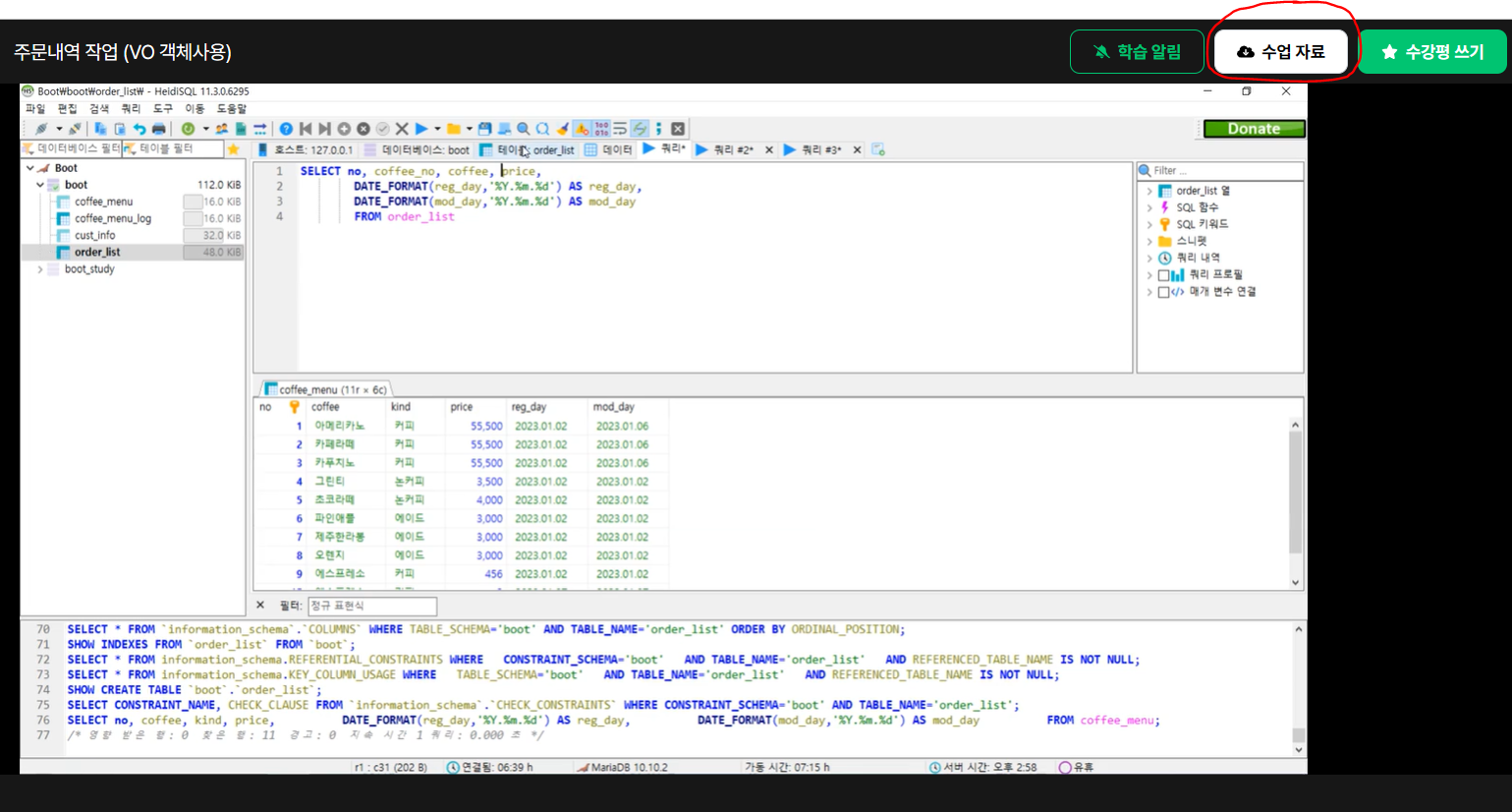Expand the SQL 함수 helper node
This screenshot has width=1512, height=812.
[x=1149, y=208]
